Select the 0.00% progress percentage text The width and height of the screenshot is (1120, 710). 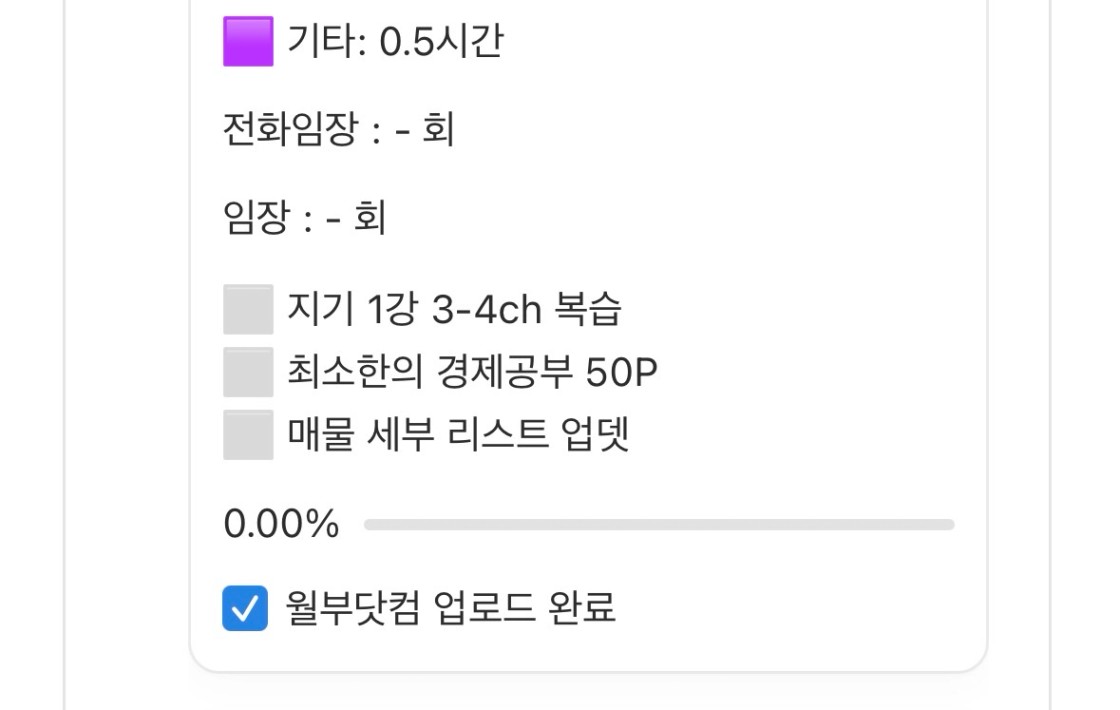pyautogui.click(x=281, y=524)
